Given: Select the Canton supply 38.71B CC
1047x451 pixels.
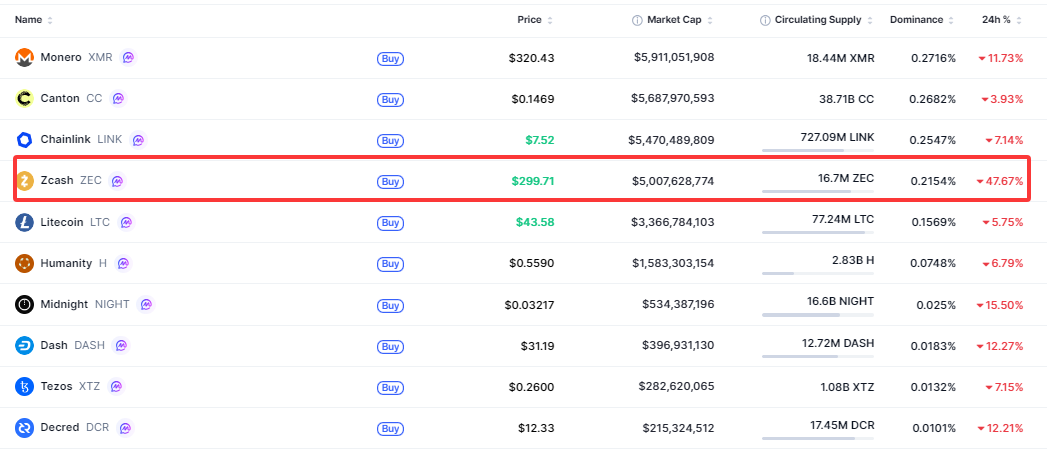Looking at the screenshot, I should 846,98.
